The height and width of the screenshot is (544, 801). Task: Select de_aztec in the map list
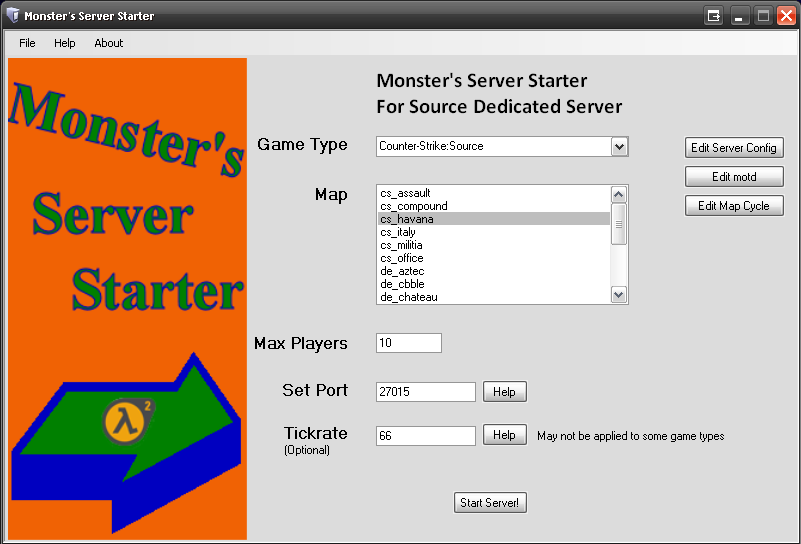[x=494, y=271]
